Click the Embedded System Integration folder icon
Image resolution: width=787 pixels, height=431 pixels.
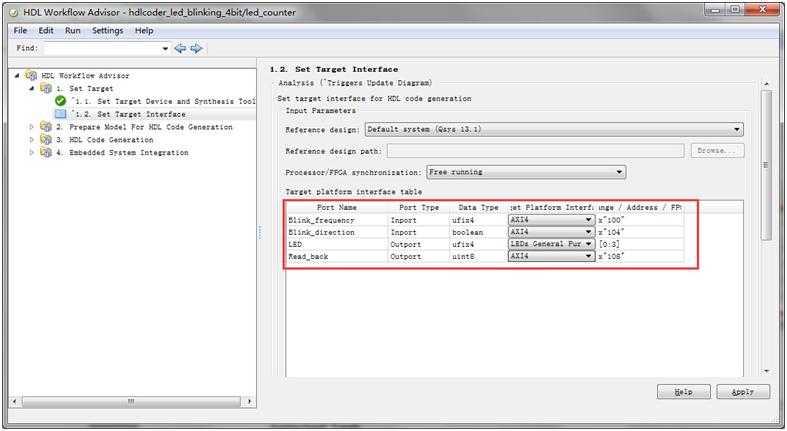coord(46,152)
